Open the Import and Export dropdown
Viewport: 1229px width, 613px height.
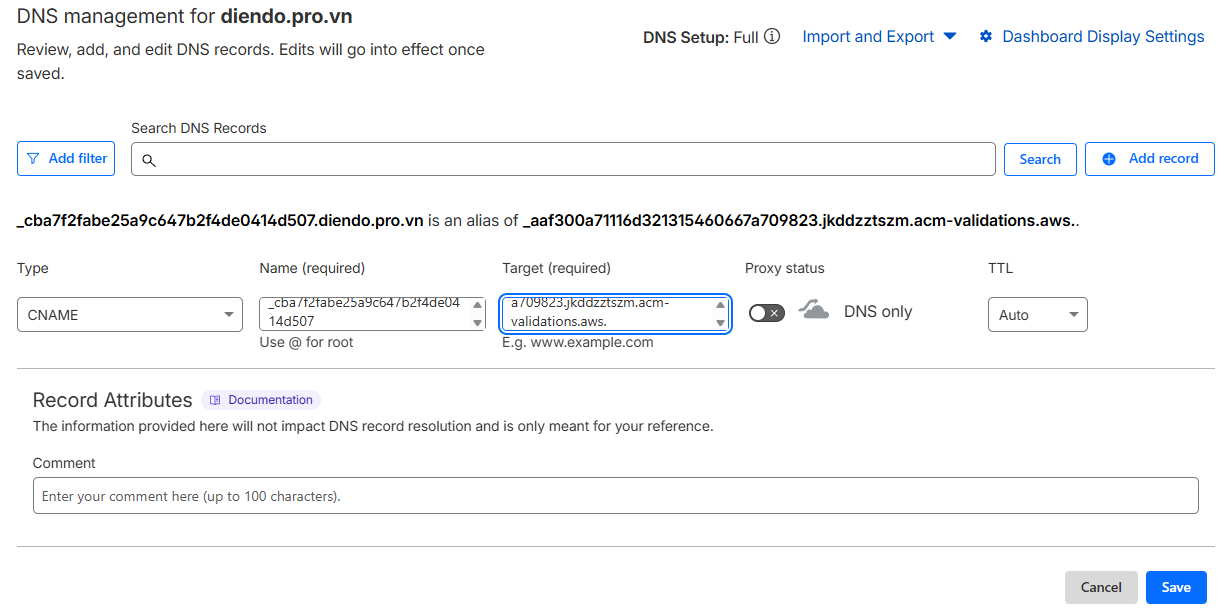879,37
